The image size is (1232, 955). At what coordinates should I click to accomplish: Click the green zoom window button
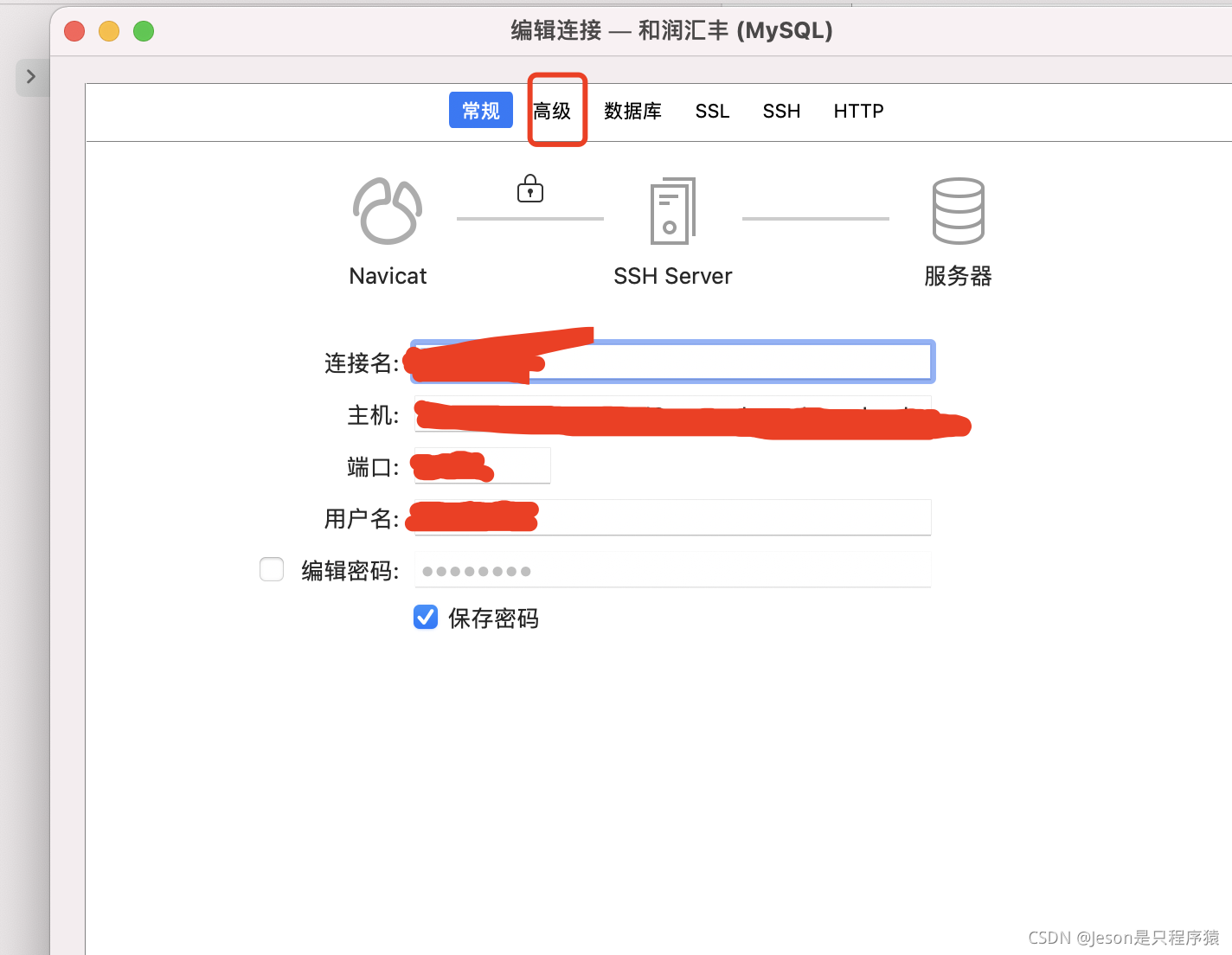[144, 31]
